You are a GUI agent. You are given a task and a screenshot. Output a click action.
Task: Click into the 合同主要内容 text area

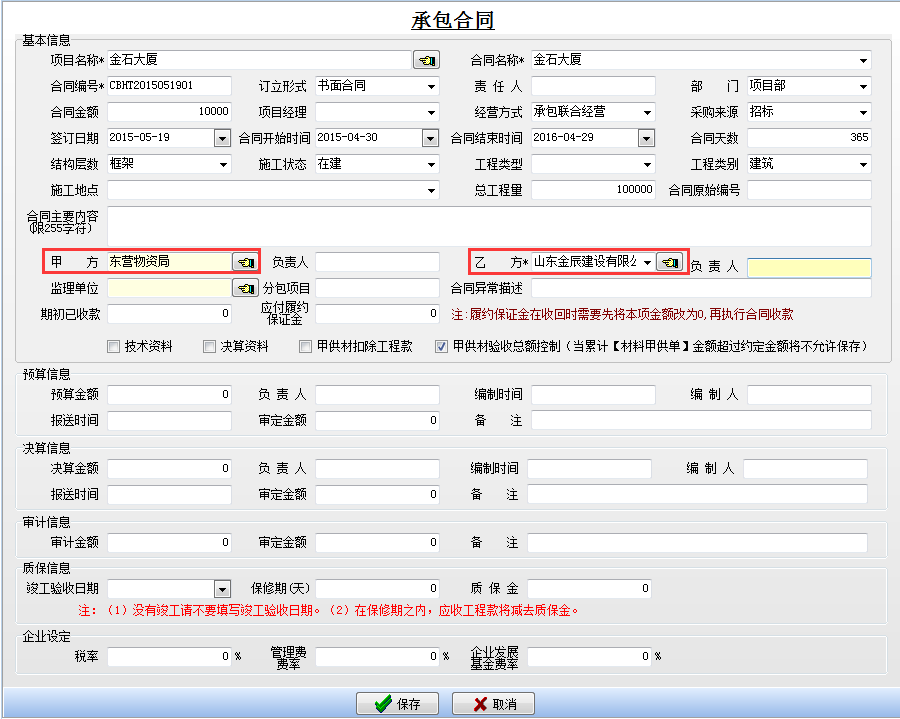[488, 225]
